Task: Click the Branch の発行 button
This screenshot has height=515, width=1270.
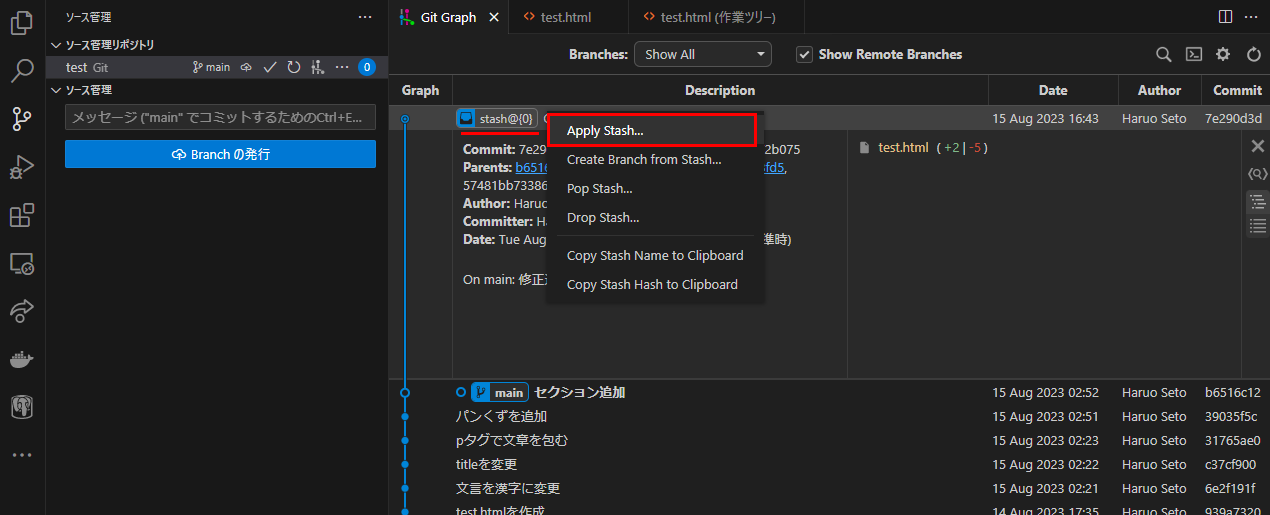Action: (220, 154)
